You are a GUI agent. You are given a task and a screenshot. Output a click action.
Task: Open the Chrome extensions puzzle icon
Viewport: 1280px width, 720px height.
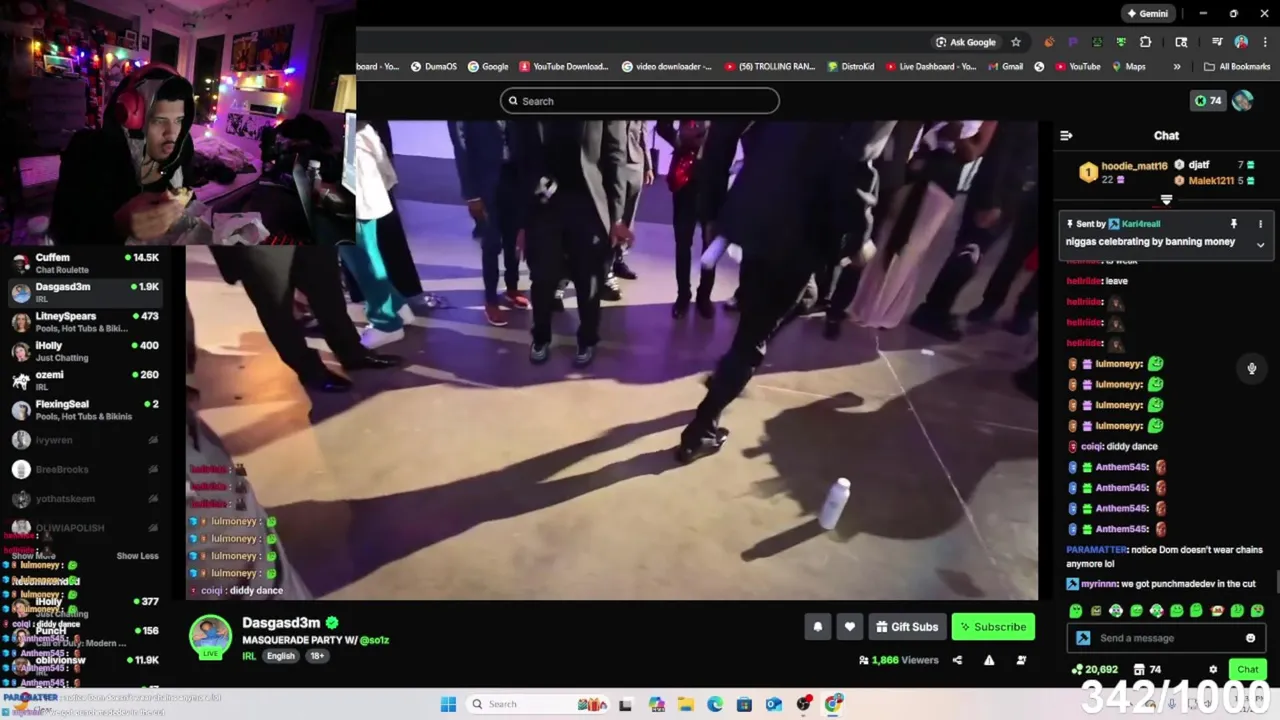point(1146,42)
